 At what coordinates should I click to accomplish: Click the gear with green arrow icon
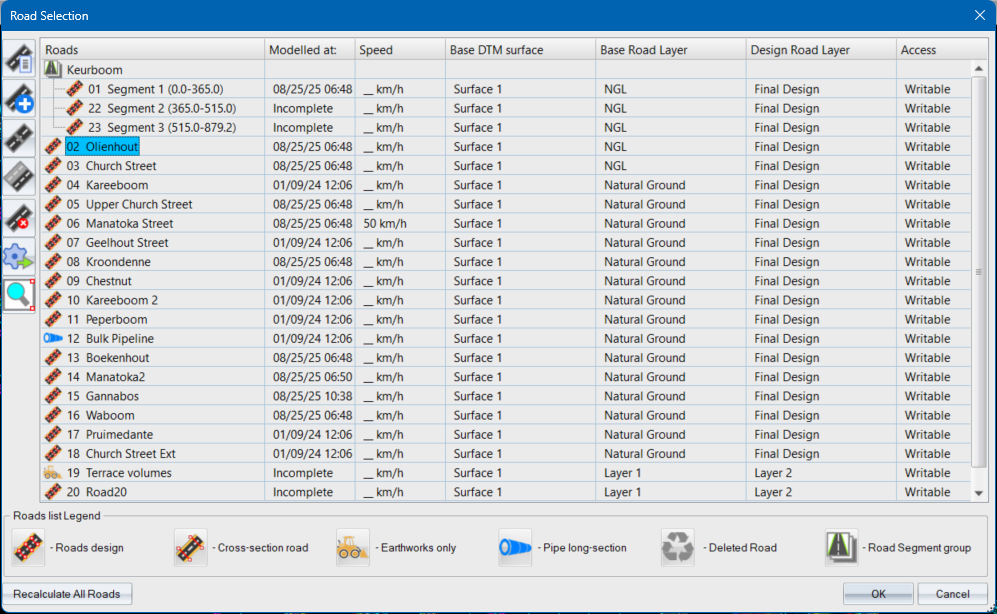tap(19, 257)
